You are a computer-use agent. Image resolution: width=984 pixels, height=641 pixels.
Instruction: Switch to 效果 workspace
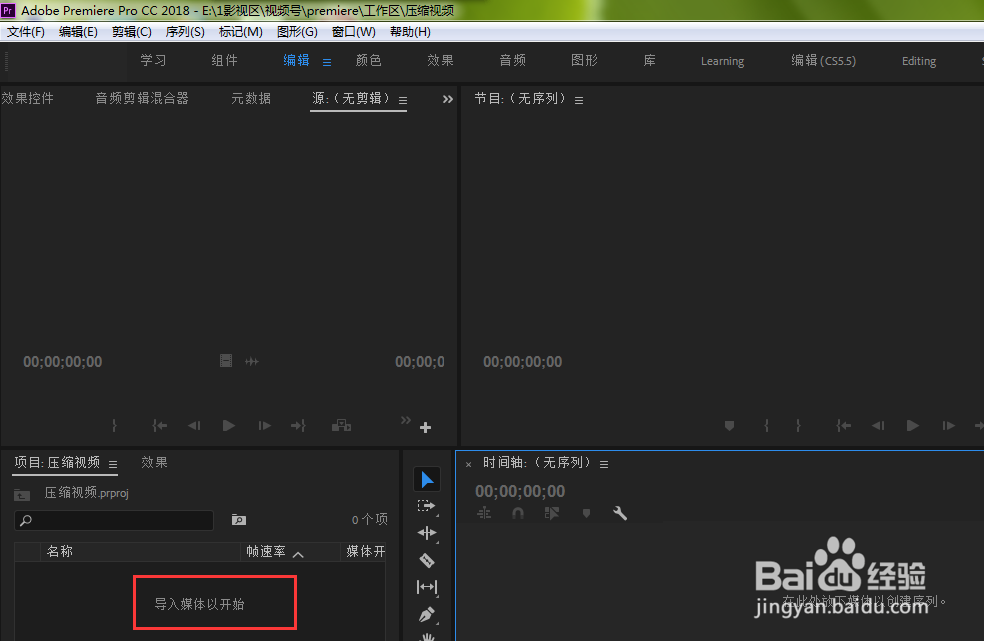[441, 60]
